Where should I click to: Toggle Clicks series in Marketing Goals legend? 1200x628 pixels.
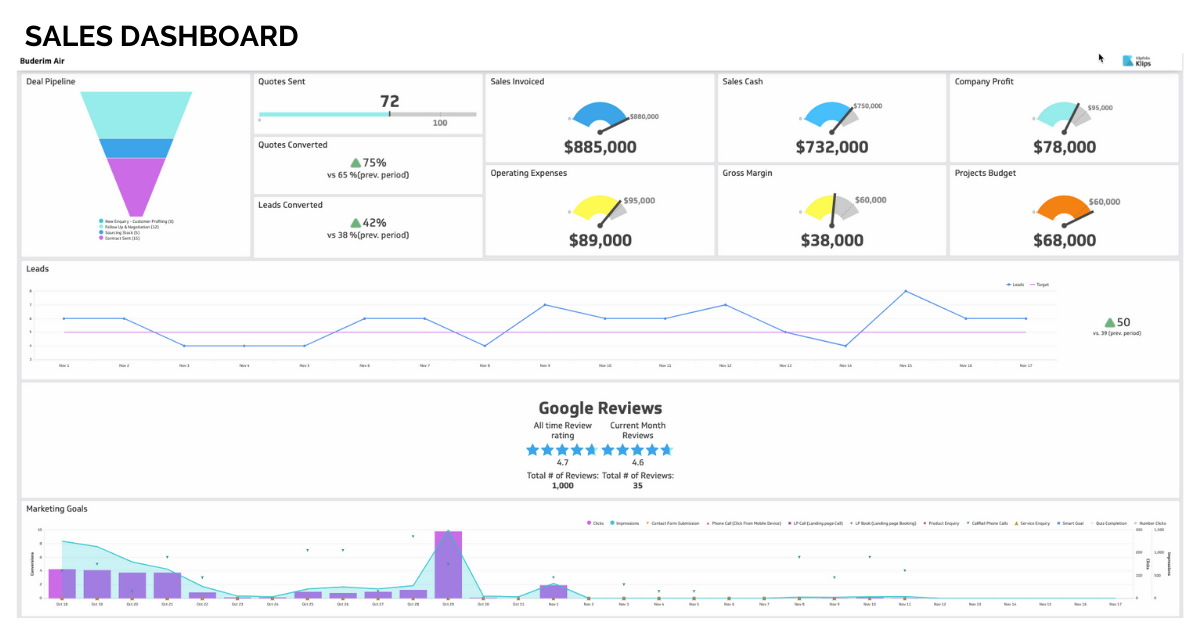click(x=595, y=523)
